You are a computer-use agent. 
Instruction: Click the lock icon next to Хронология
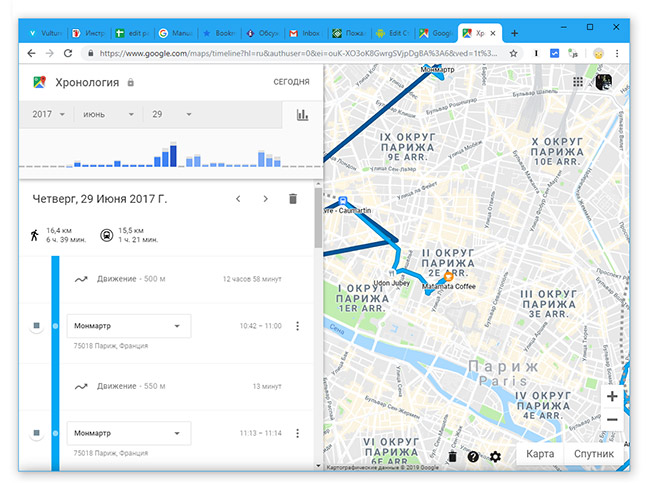(x=131, y=83)
